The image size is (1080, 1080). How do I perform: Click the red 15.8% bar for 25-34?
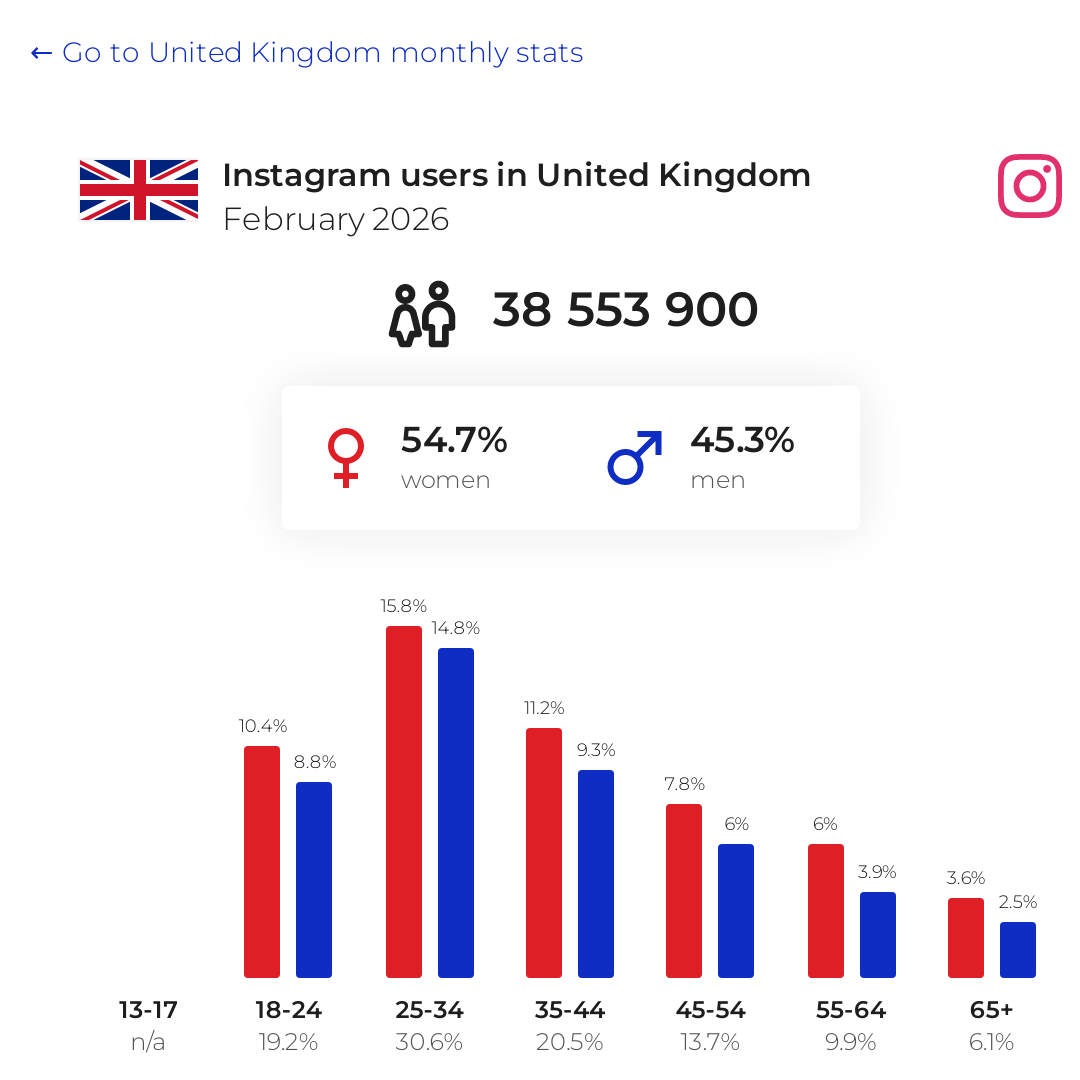(404, 802)
